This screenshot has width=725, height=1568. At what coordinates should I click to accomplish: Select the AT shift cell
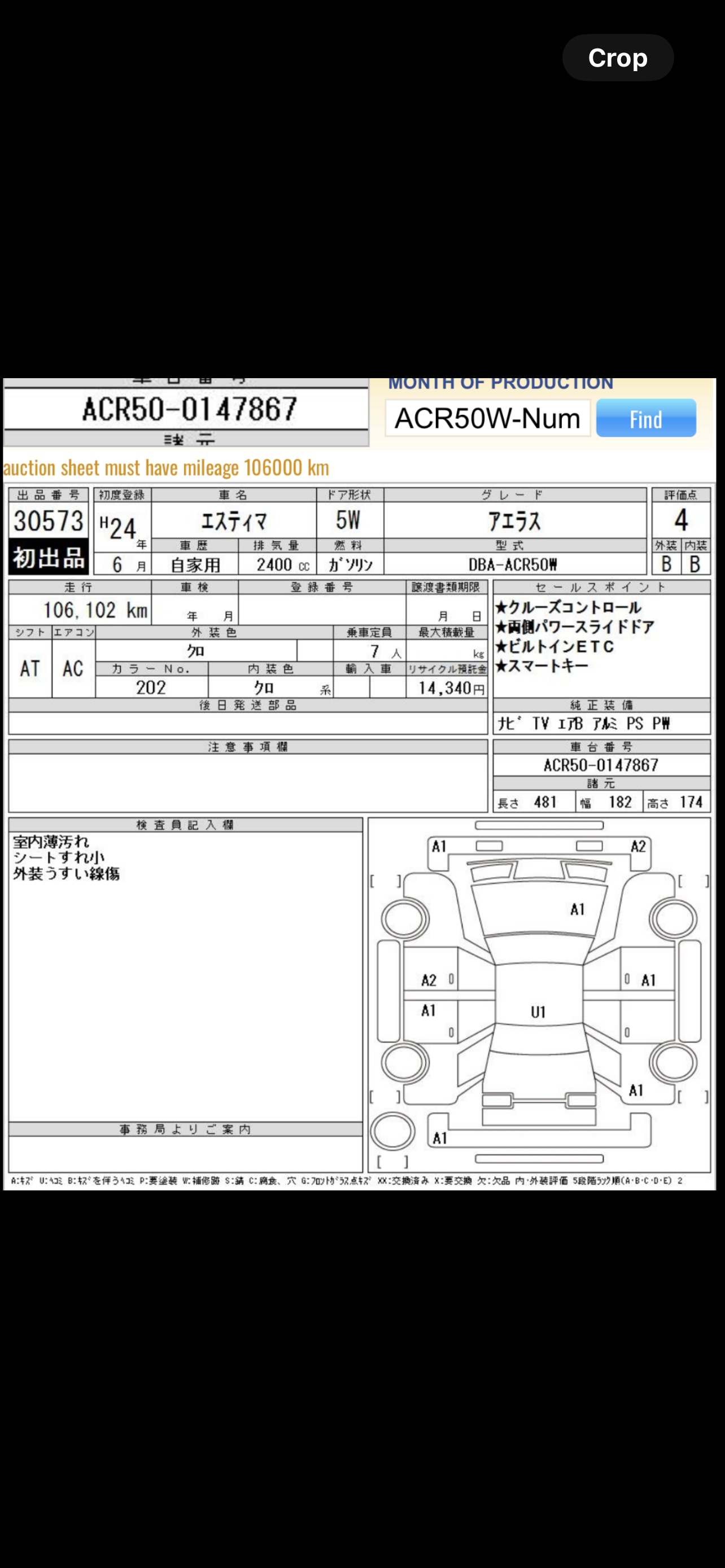pyautogui.click(x=30, y=668)
